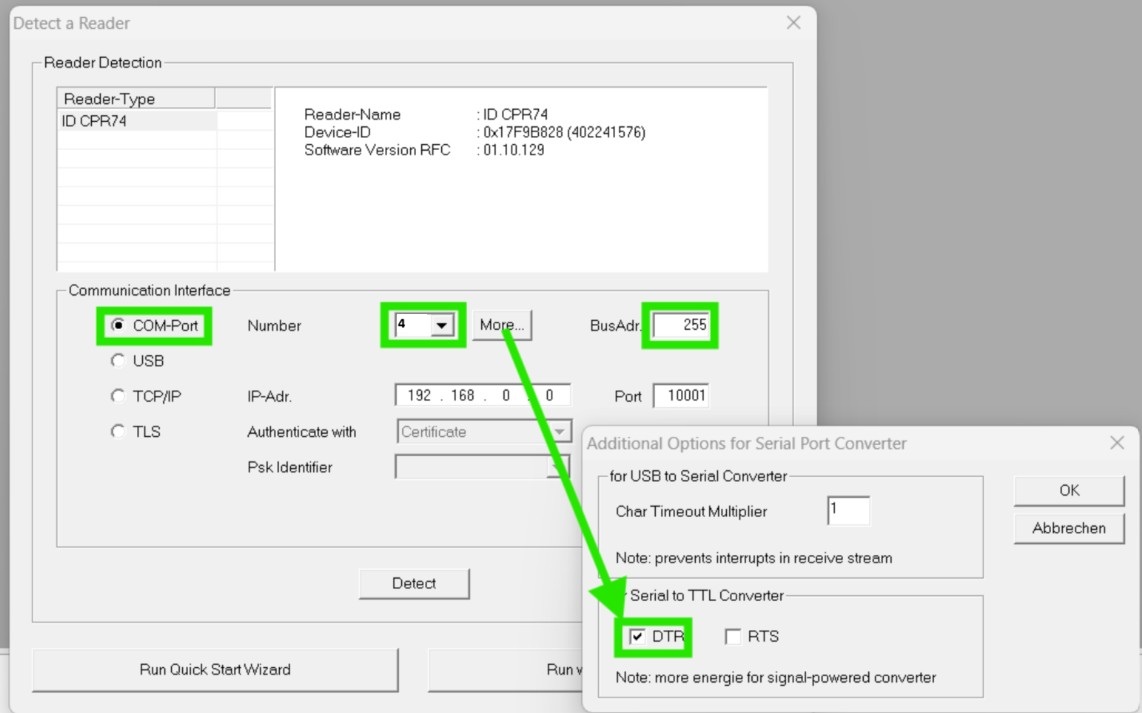
Task: Select ID CPR74 in reader list
Action: 95,121
